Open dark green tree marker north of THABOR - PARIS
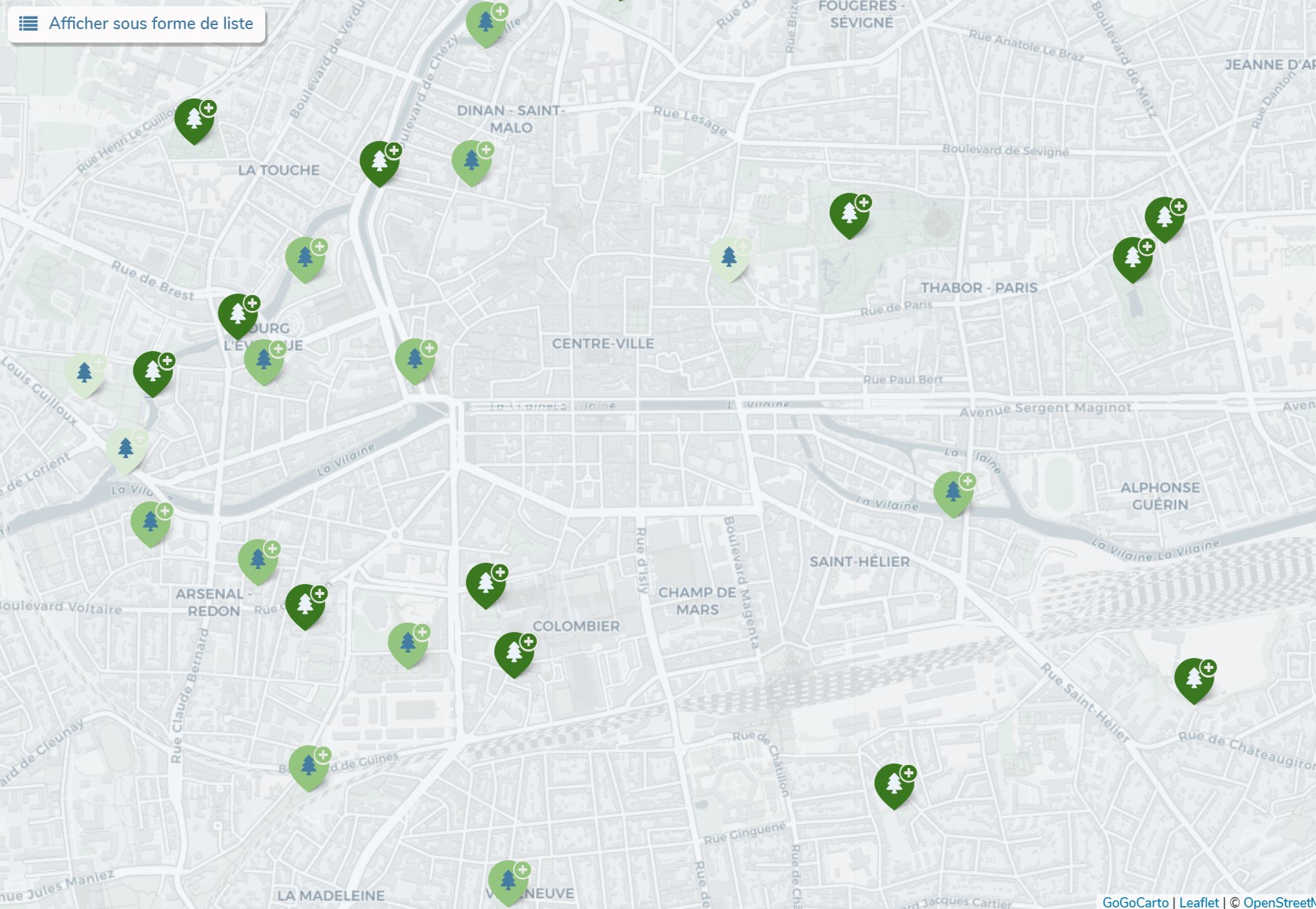 (x=850, y=216)
